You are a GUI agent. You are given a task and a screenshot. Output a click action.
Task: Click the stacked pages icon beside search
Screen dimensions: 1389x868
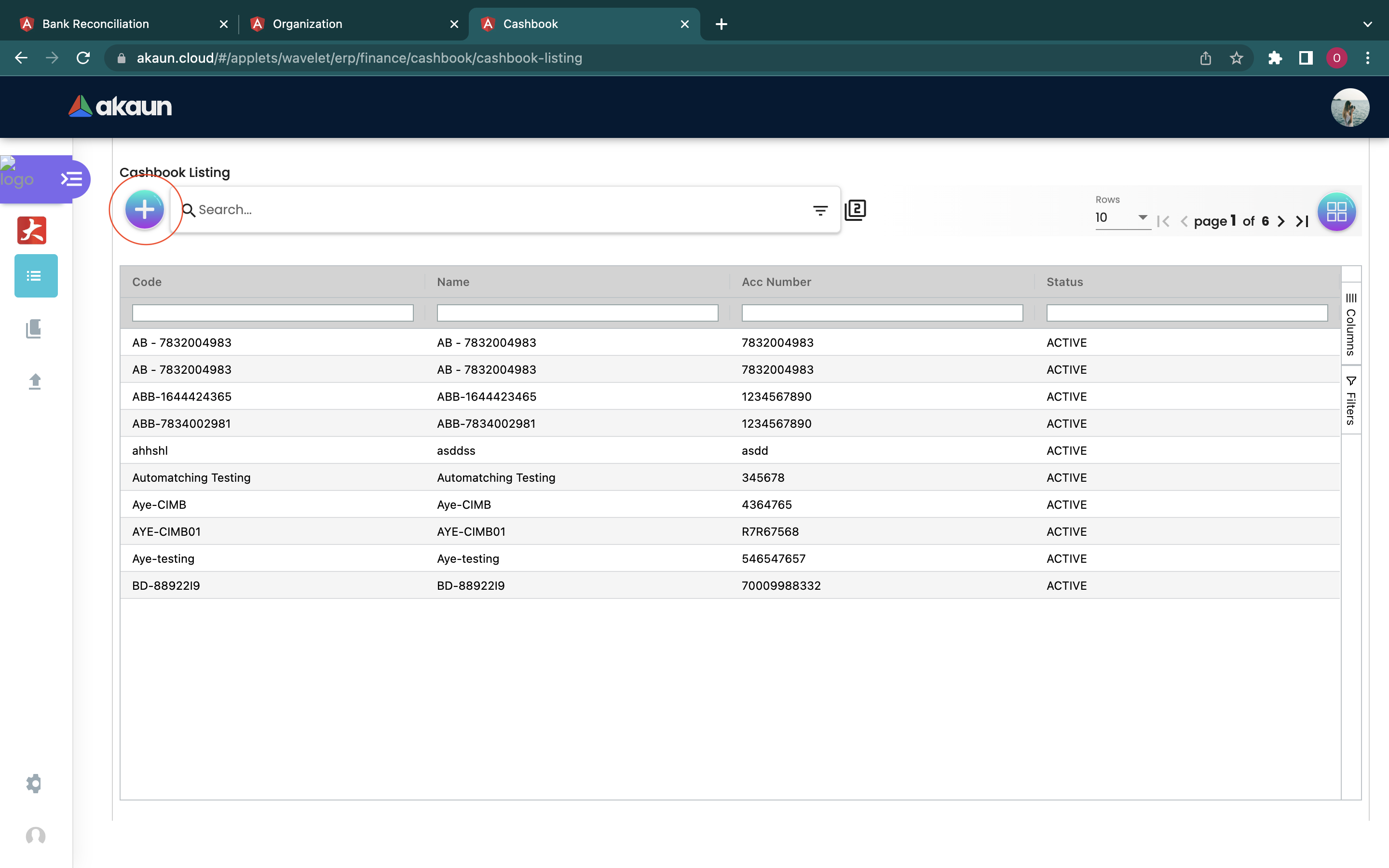pyautogui.click(x=855, y=210)
